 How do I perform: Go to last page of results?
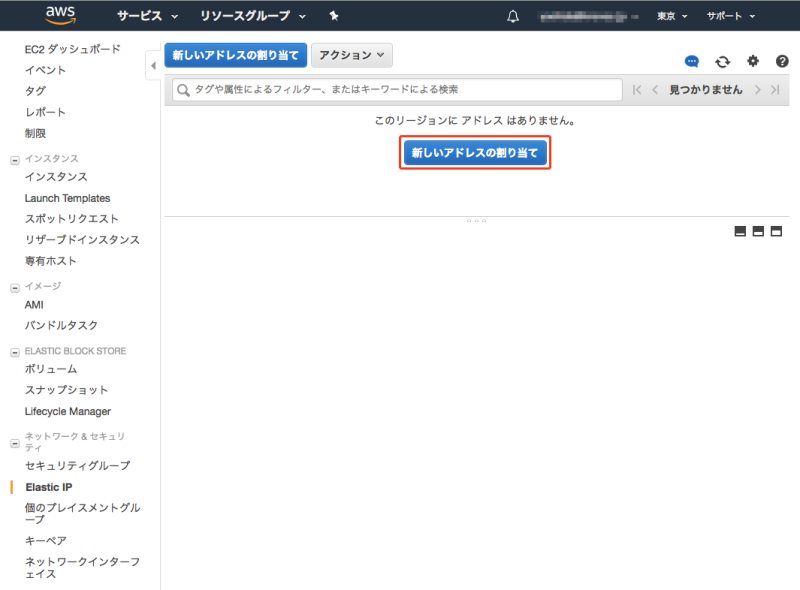(x=775, y=90)
